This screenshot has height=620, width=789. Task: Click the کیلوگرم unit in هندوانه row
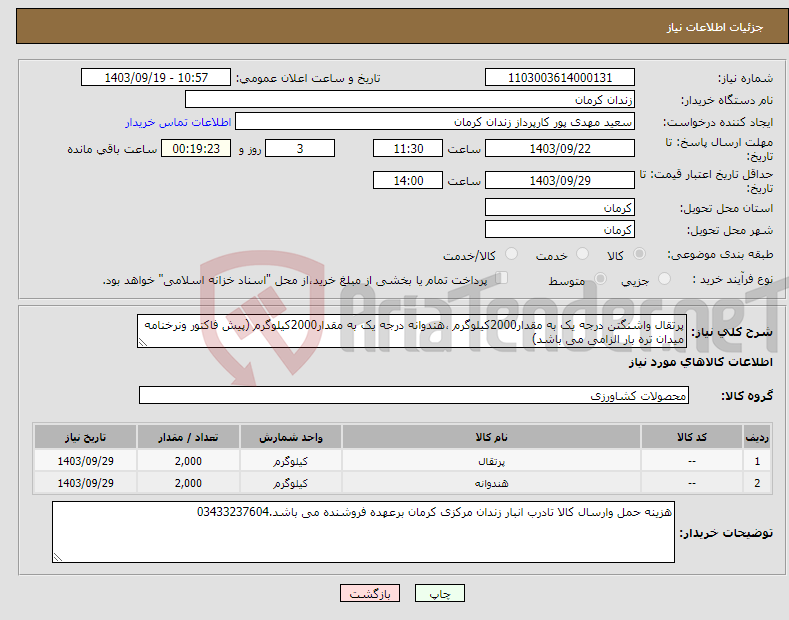click(291, 483)
